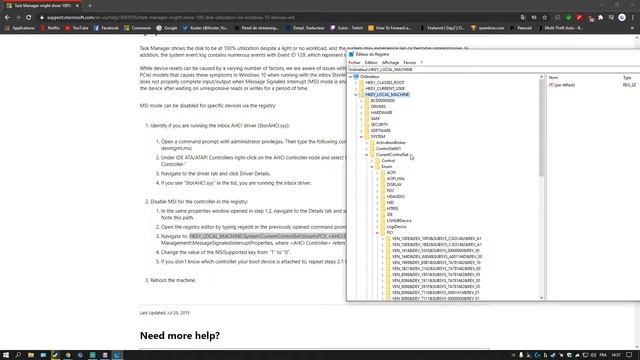Select the HDAUDIO folder icon
The image size is (640, 360).
click(x=383, y=197)
